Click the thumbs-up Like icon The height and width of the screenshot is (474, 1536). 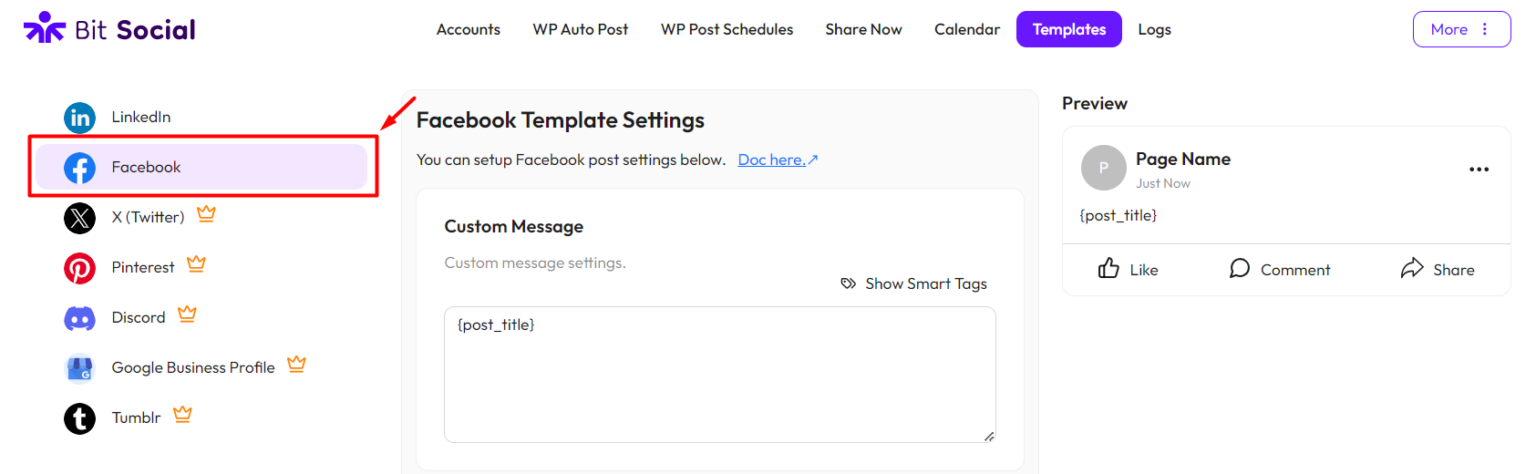click(1108, 268)
